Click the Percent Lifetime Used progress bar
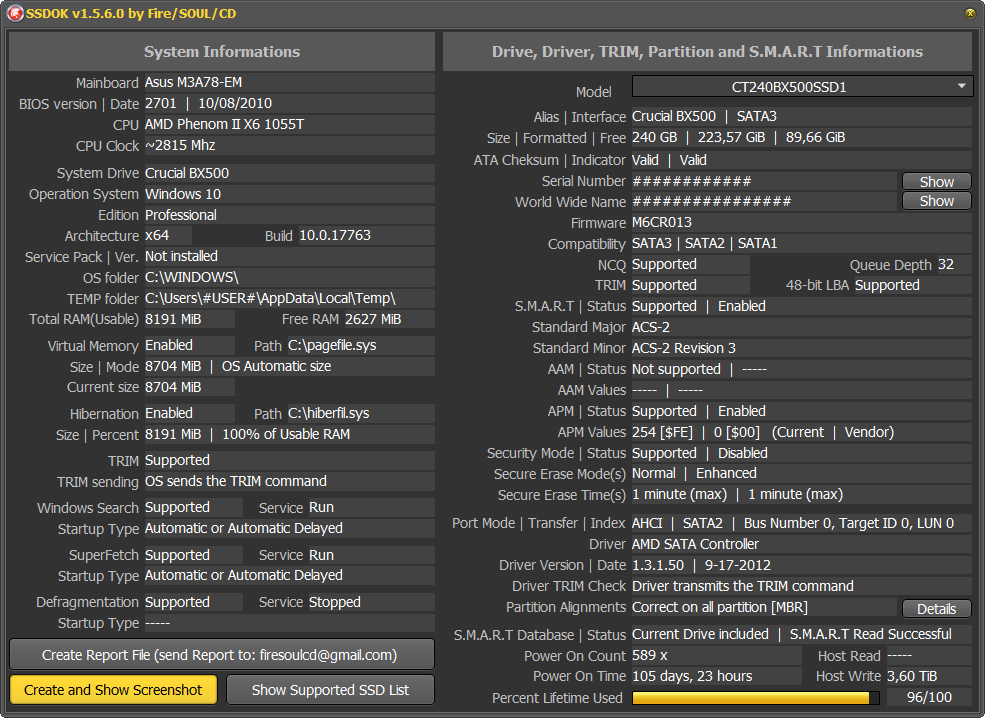 pos(756,698)
